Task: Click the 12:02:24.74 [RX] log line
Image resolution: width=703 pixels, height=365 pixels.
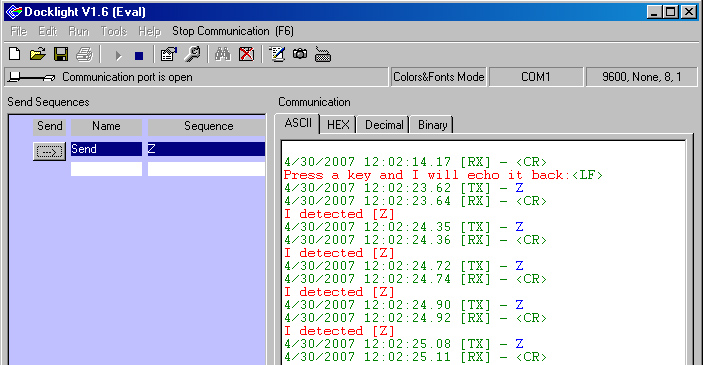Action: (x=415, y=279)
